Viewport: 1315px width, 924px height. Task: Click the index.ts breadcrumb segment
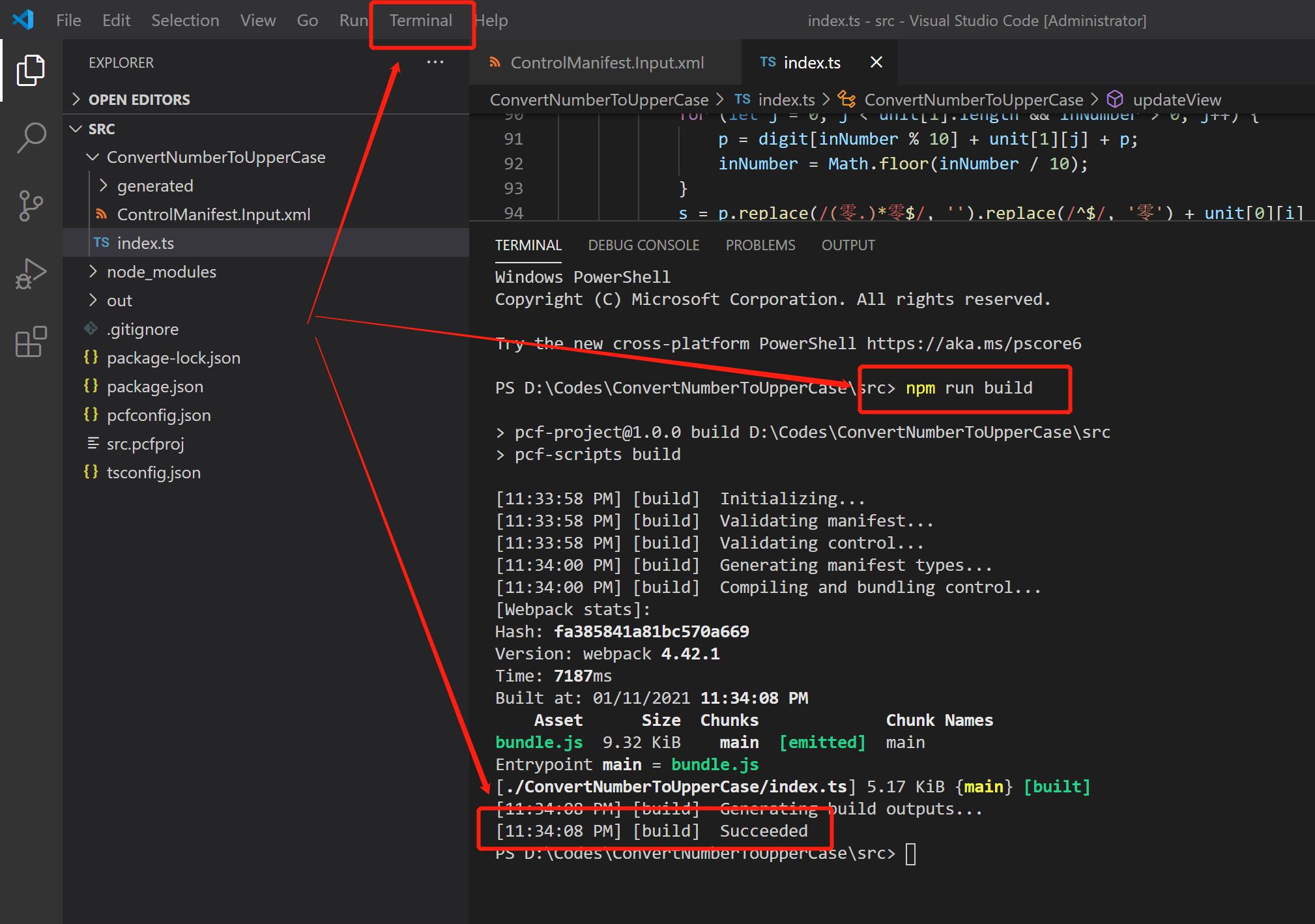coord(787,99)
